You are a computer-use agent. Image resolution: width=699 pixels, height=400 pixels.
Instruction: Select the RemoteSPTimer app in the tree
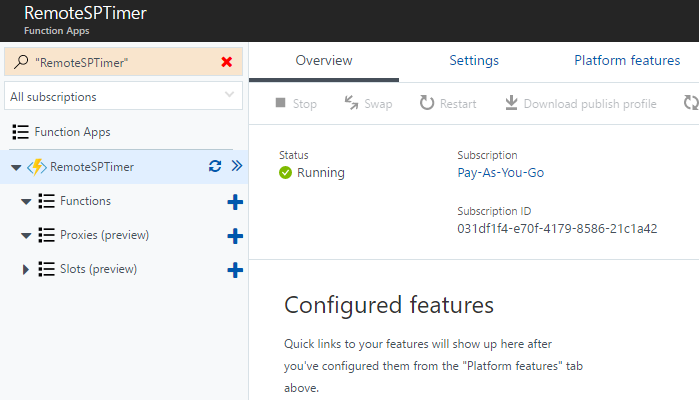point(92,167)
